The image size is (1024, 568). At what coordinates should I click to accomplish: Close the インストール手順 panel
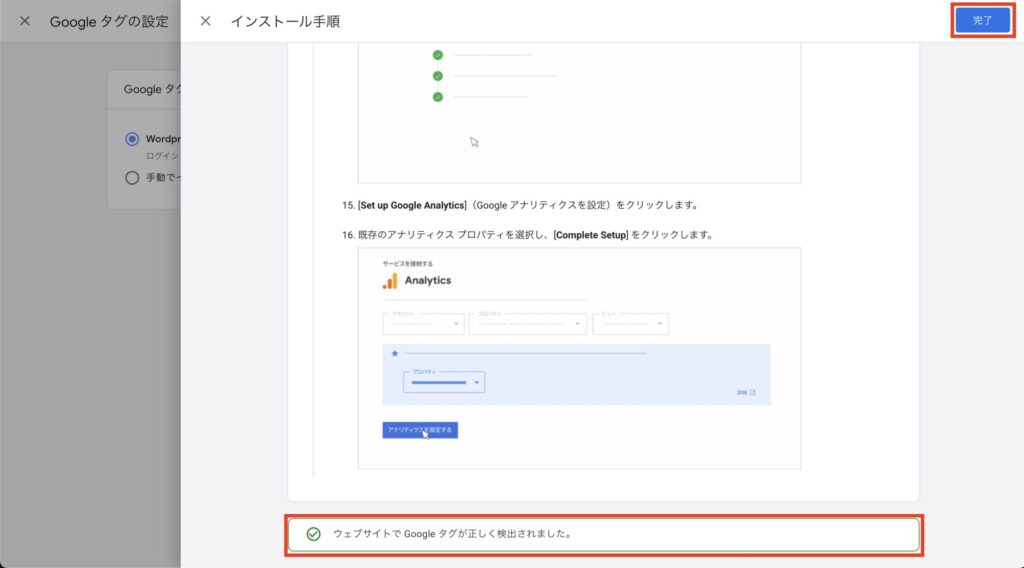[205, 21]
